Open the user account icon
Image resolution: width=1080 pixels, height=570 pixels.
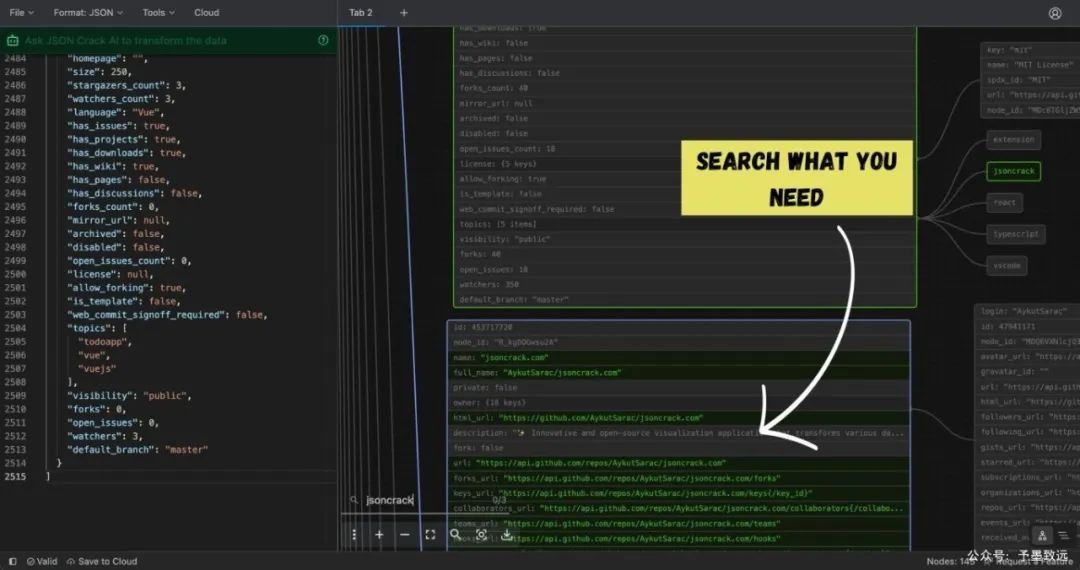(x=1055, y=13)
